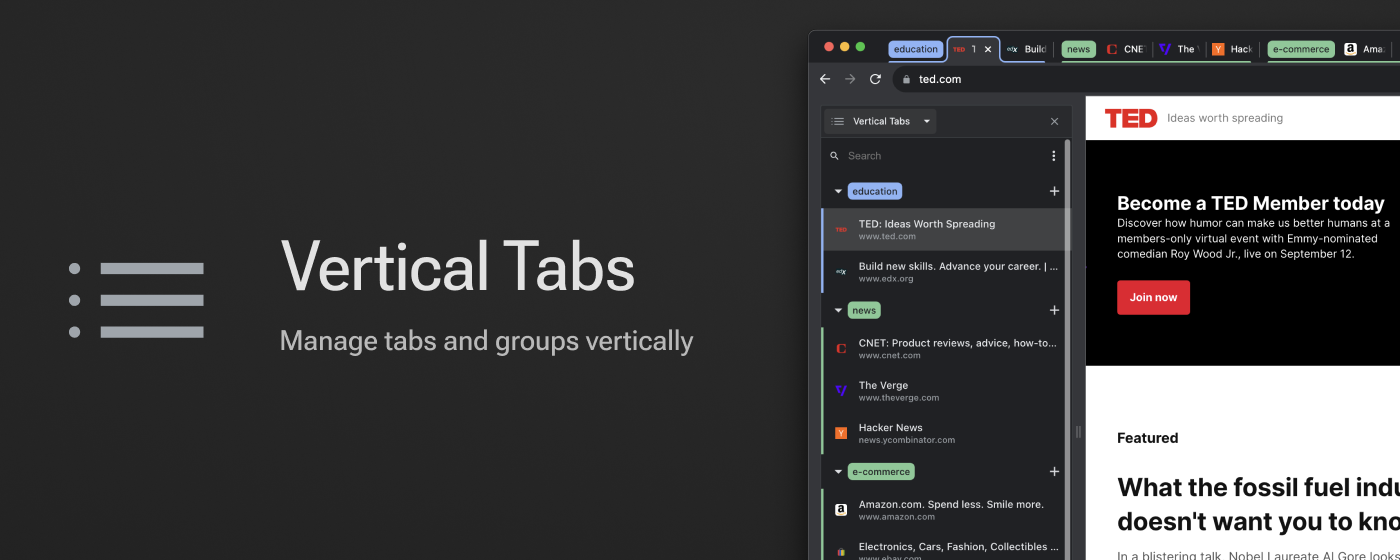Click the e-commerce group label in tab strip
1400x560 pixels.
click(1300, 49)
